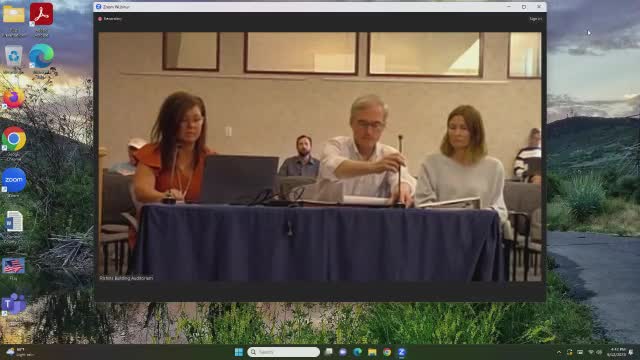
Task: Open the Windows Start menu
Action: pyautogui.click(x=239, y=352)
